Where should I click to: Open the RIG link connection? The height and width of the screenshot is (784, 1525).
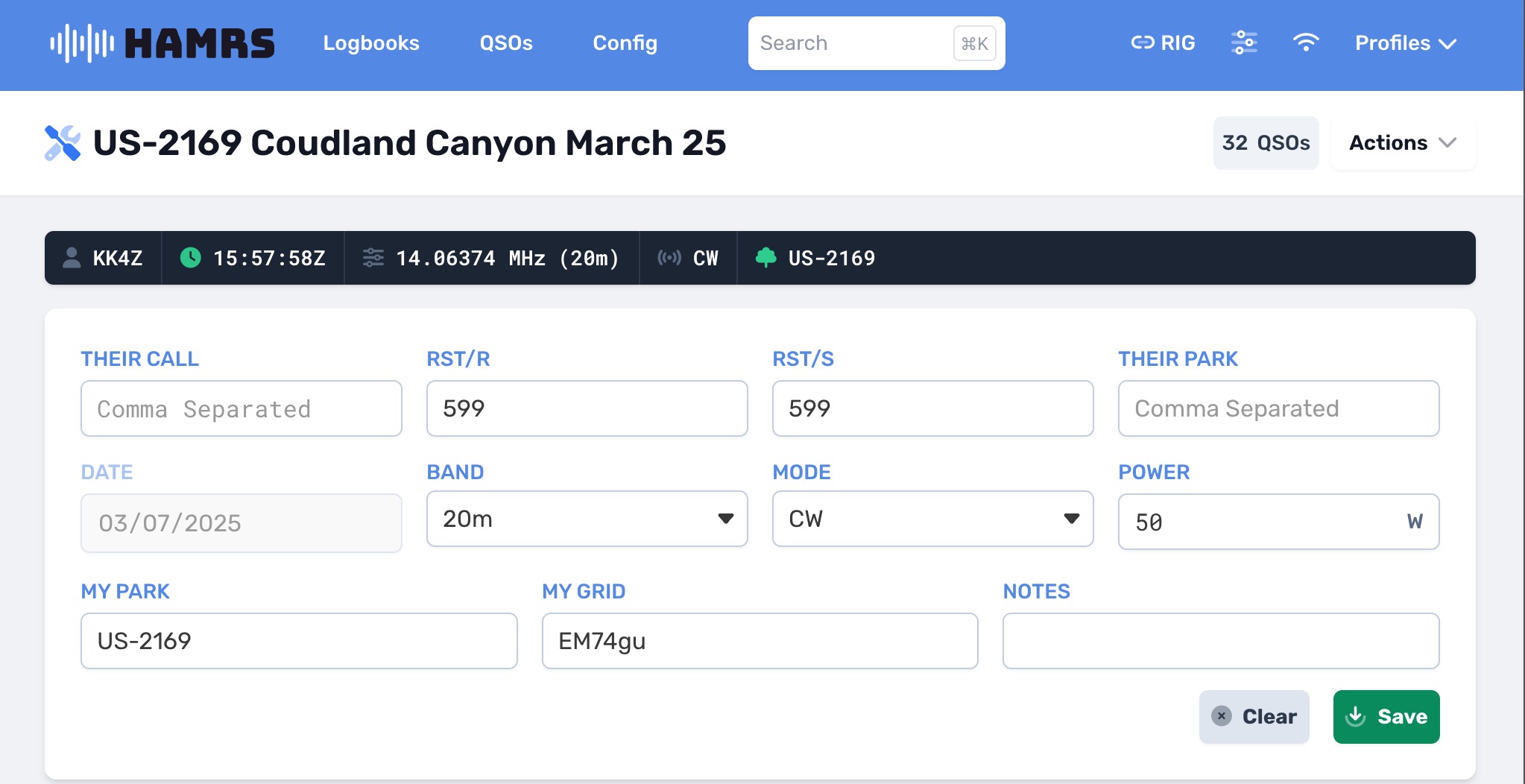click(x=1163, y=43)
